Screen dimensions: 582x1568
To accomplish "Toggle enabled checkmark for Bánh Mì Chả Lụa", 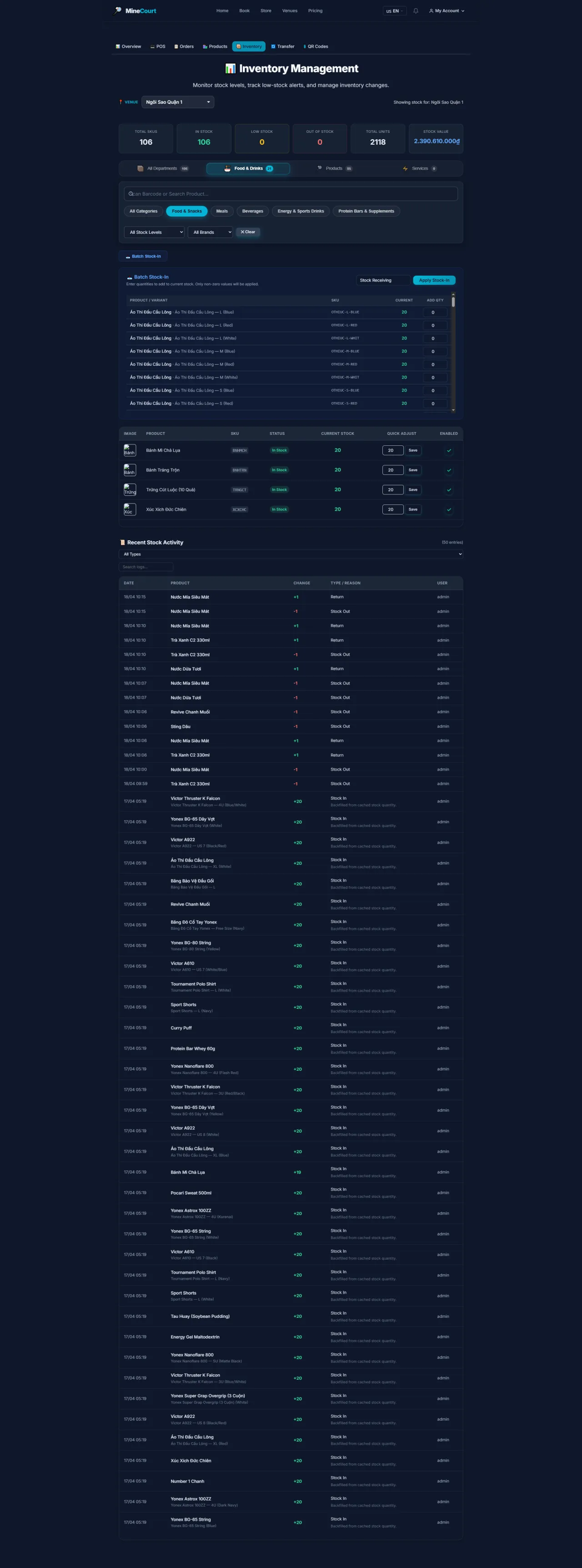I will coord(449,450).
